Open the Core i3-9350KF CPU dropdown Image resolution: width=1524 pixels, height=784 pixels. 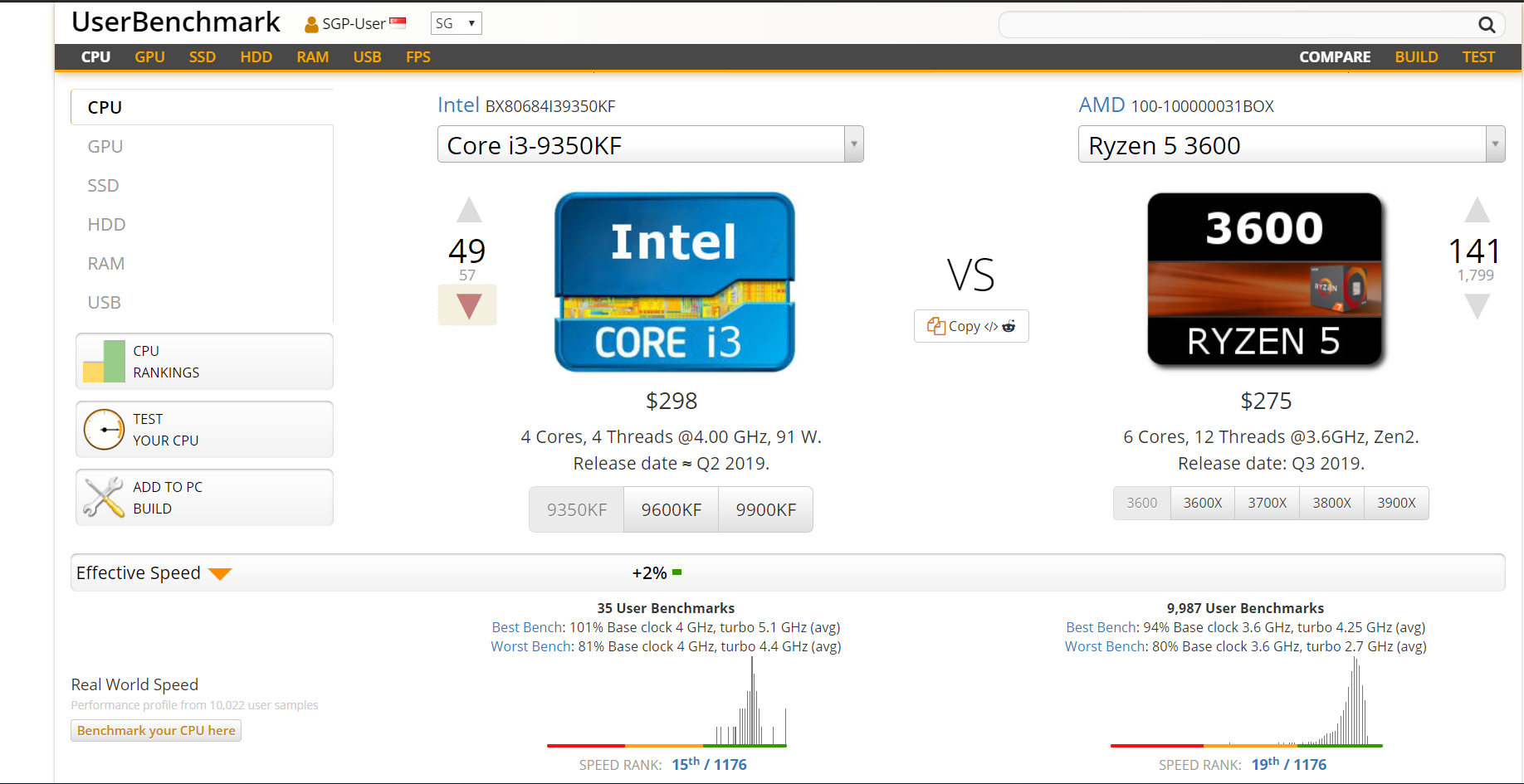[651, 144]
